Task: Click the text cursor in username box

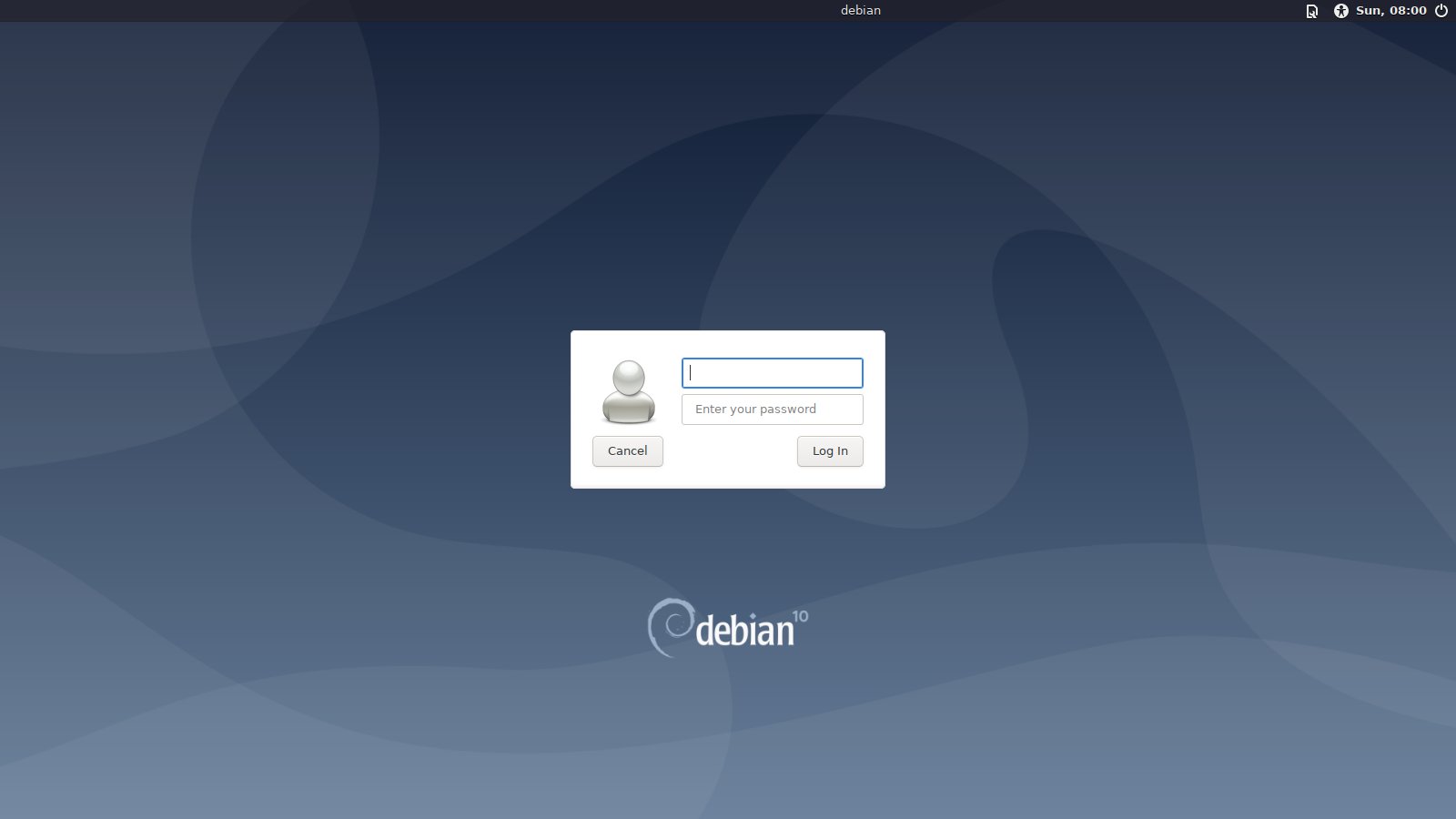Action: (691, 373)
